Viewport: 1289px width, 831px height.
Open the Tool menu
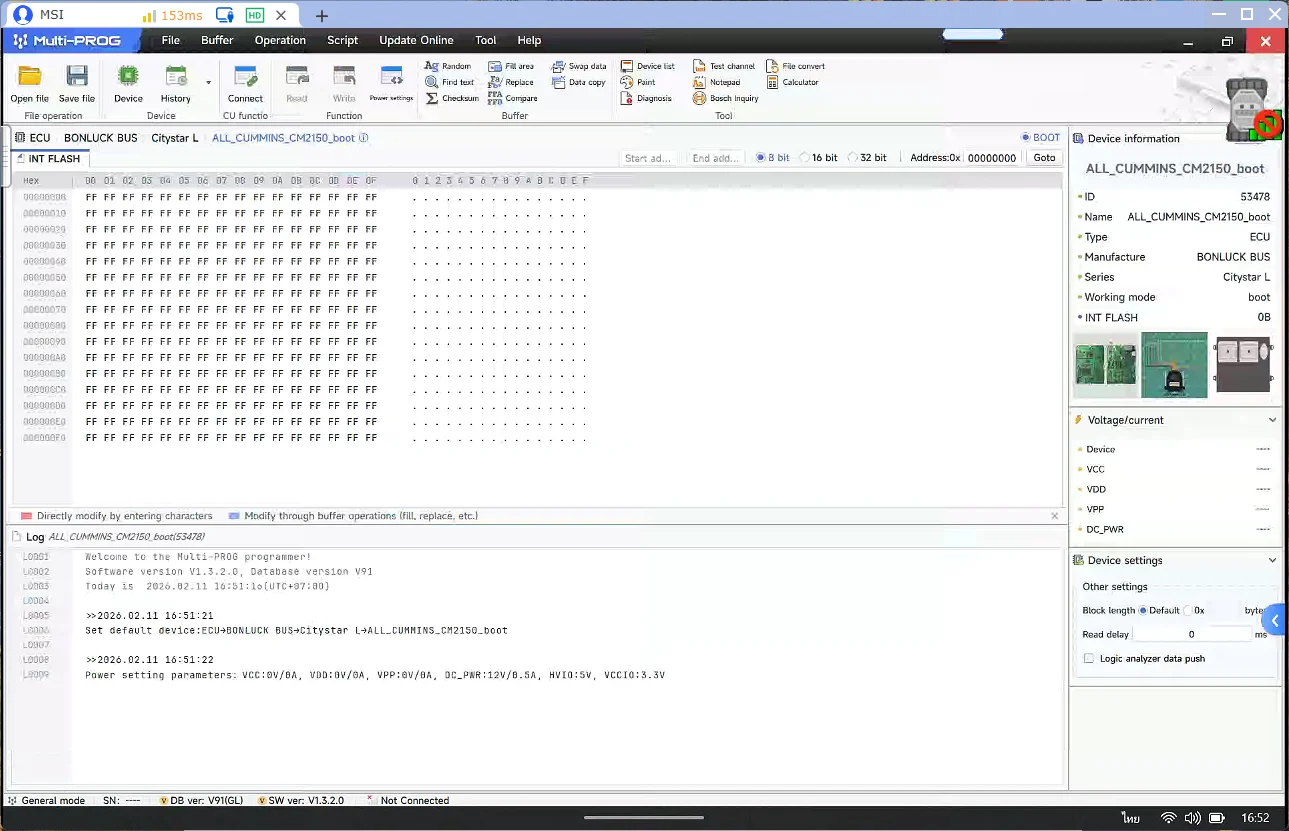(x=486, y=40)
